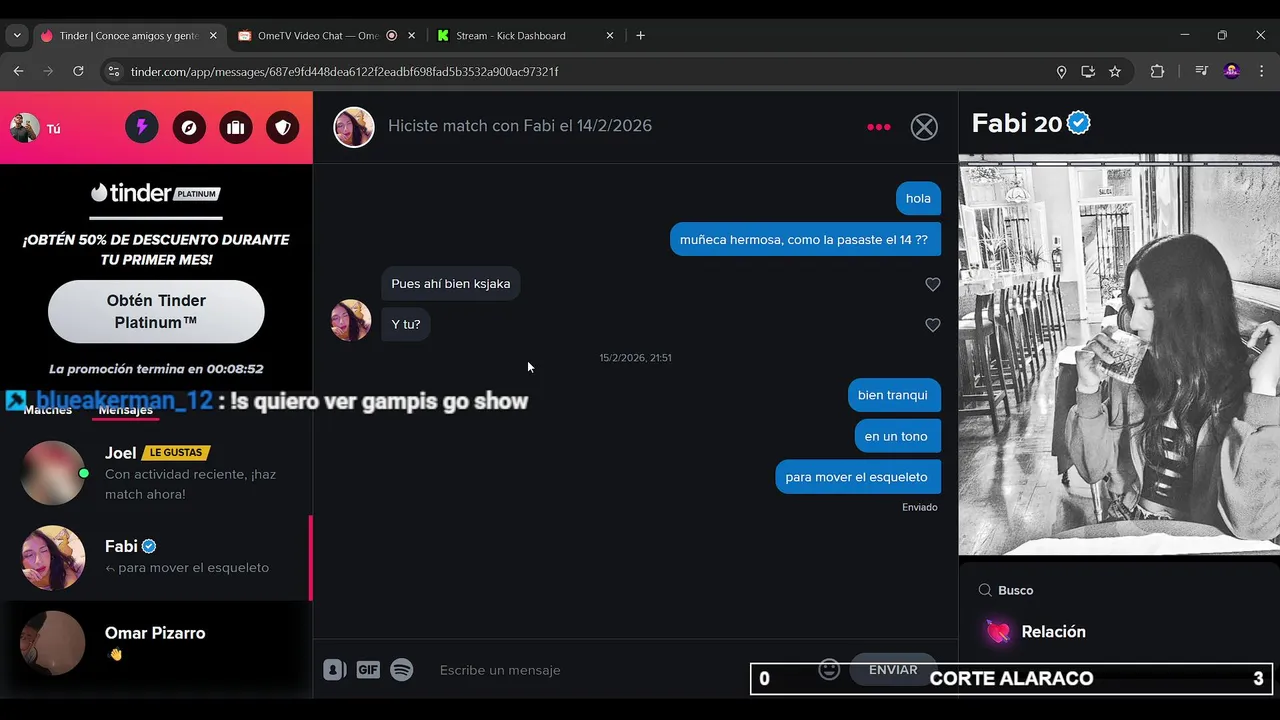Bookmark this page with the star icon
Screen dimensions: 1280x720
coord(1115,71)
